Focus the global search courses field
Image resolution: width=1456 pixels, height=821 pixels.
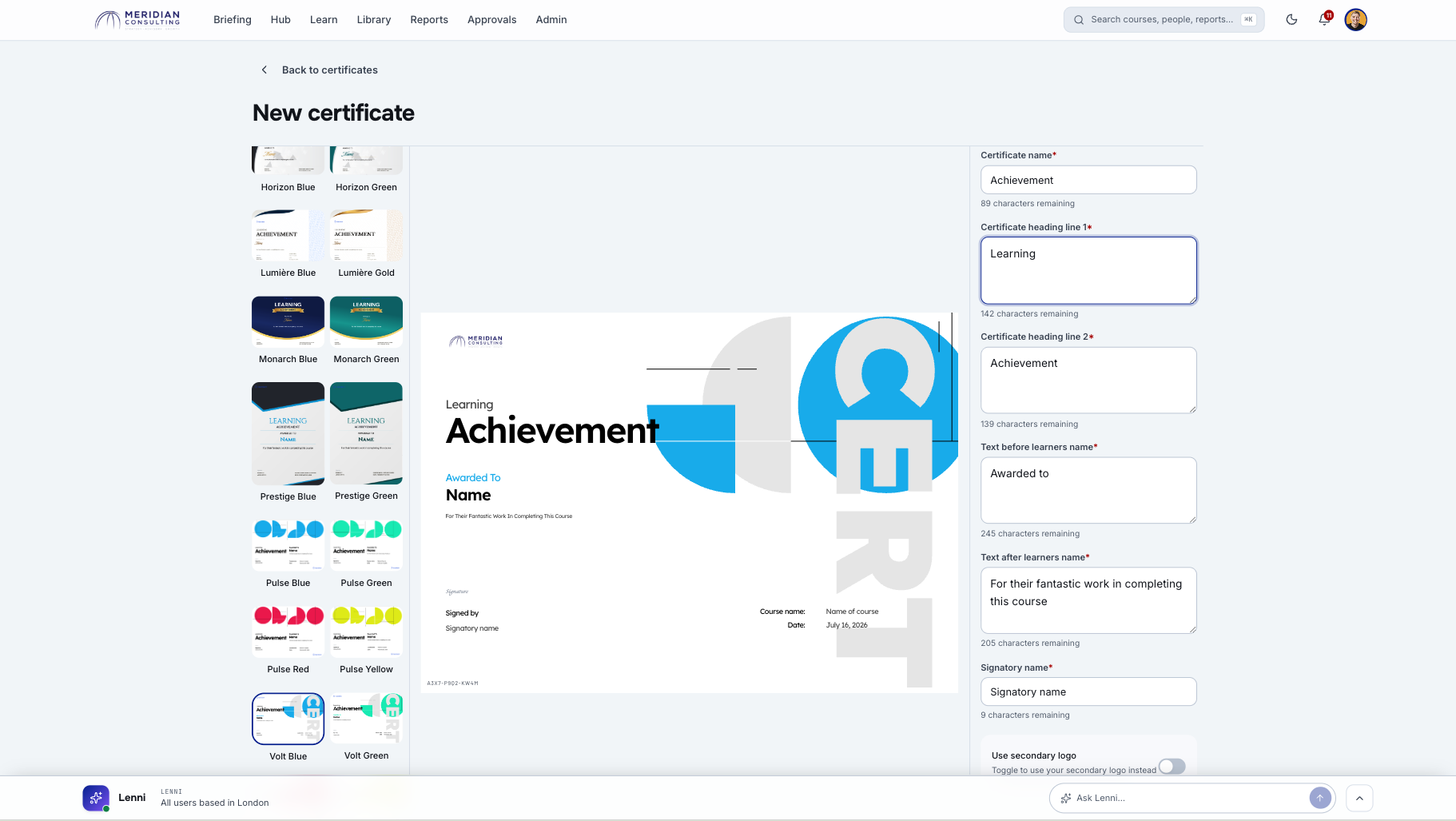(1164, 20)
